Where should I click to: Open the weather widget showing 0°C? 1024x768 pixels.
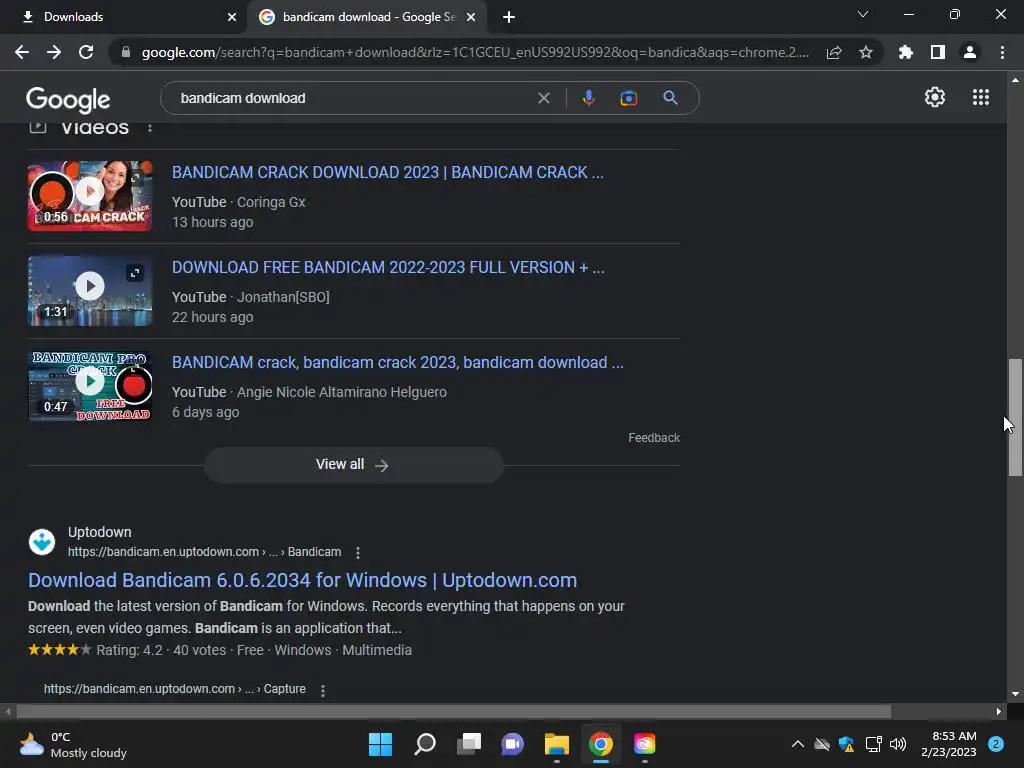72,744
